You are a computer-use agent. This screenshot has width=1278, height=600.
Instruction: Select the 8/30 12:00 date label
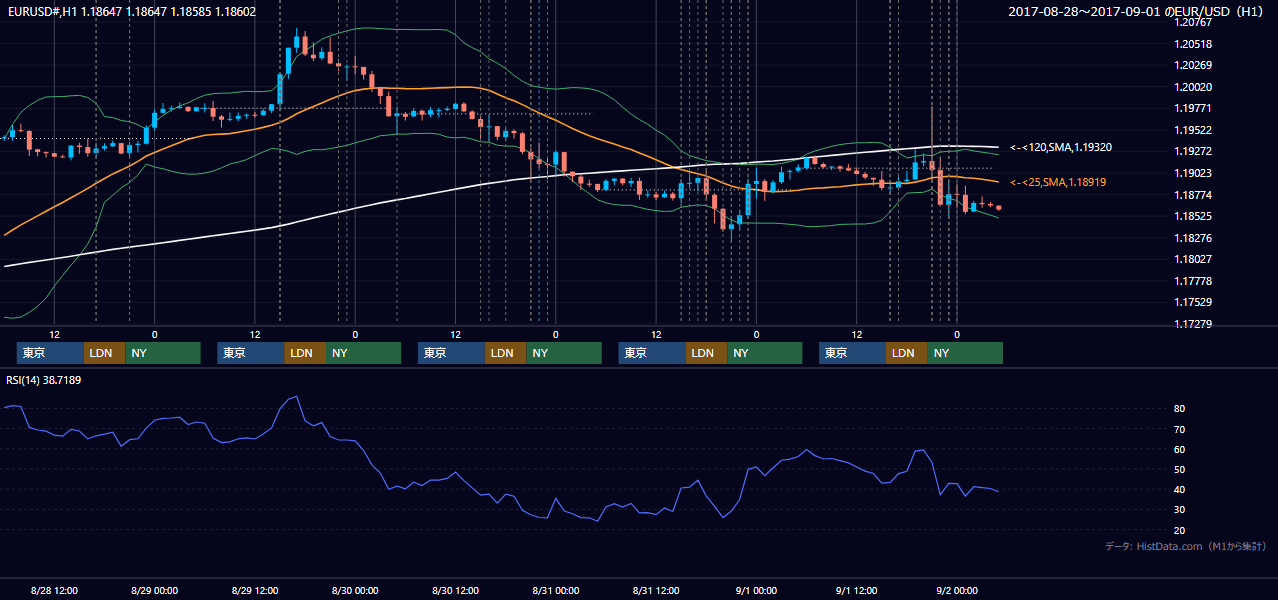point(455,591)
